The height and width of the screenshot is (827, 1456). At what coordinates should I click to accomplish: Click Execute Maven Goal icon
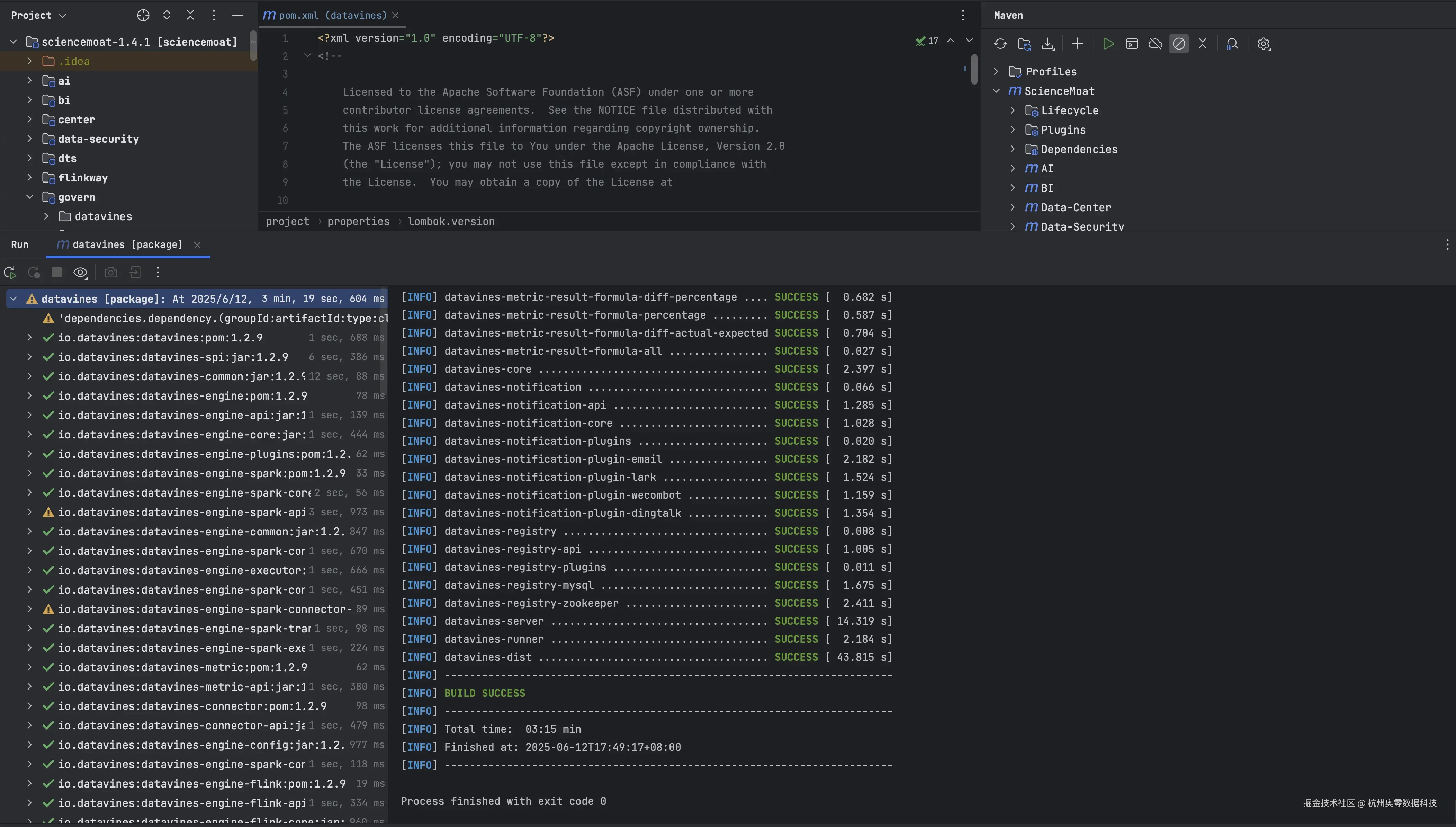coord(1131,44)
